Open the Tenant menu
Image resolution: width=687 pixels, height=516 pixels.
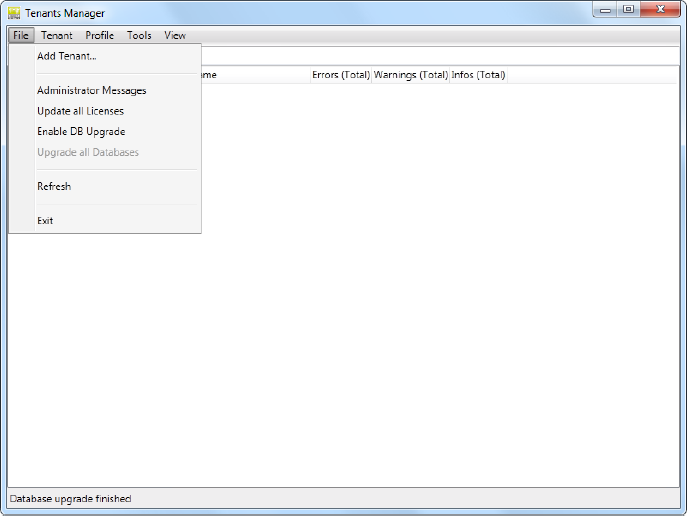[57, 35]
